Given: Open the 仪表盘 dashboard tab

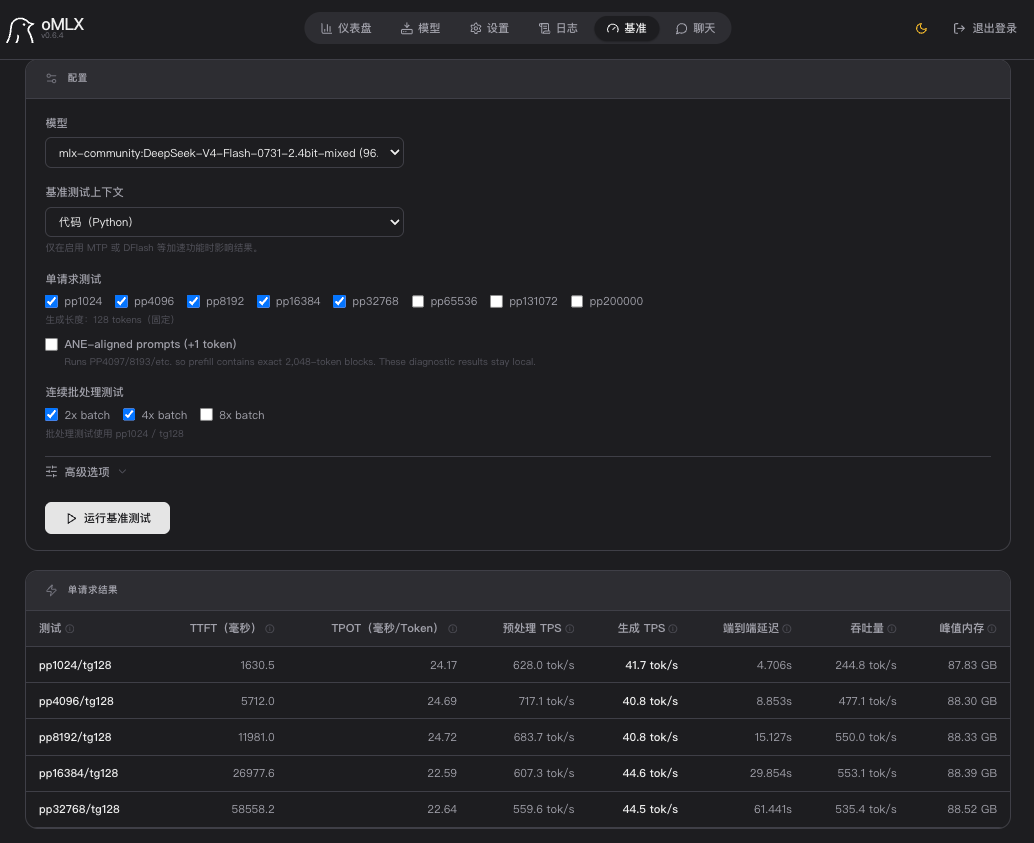Looking at the screenshot, I should (346, 28).
